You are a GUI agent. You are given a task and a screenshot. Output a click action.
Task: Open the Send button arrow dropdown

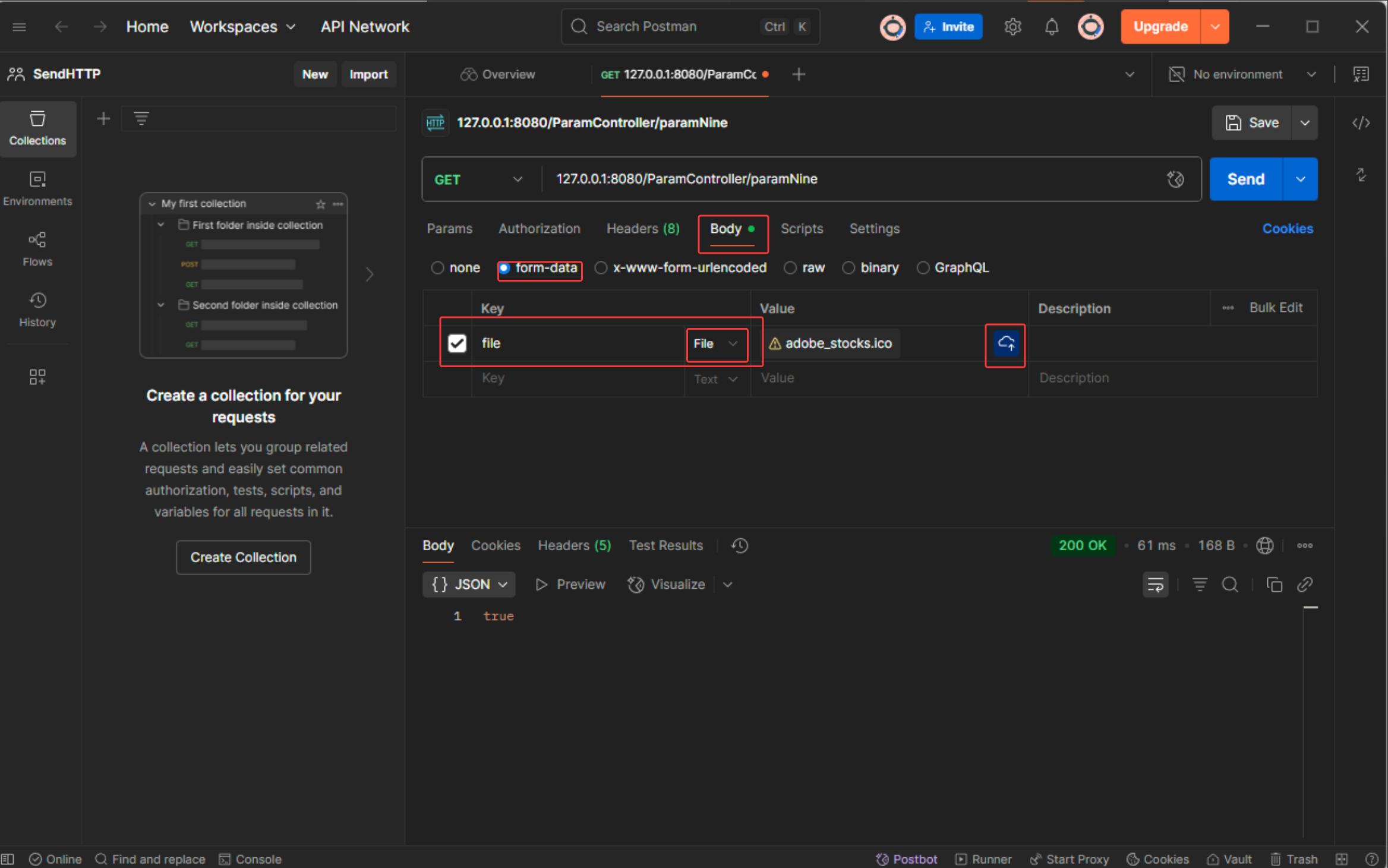[1301, 179]
